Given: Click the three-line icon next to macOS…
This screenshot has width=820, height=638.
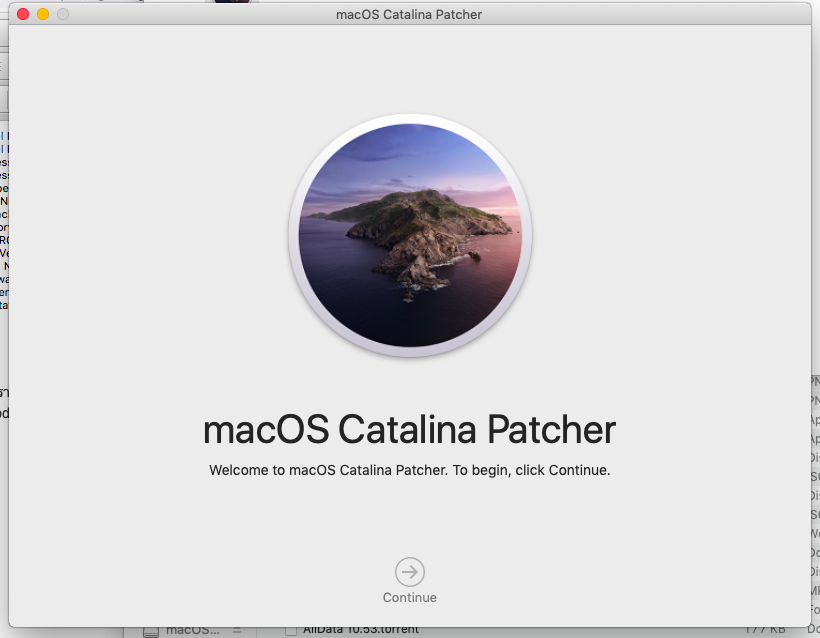Looking at the screenshot, I should [x=237, y=630].
